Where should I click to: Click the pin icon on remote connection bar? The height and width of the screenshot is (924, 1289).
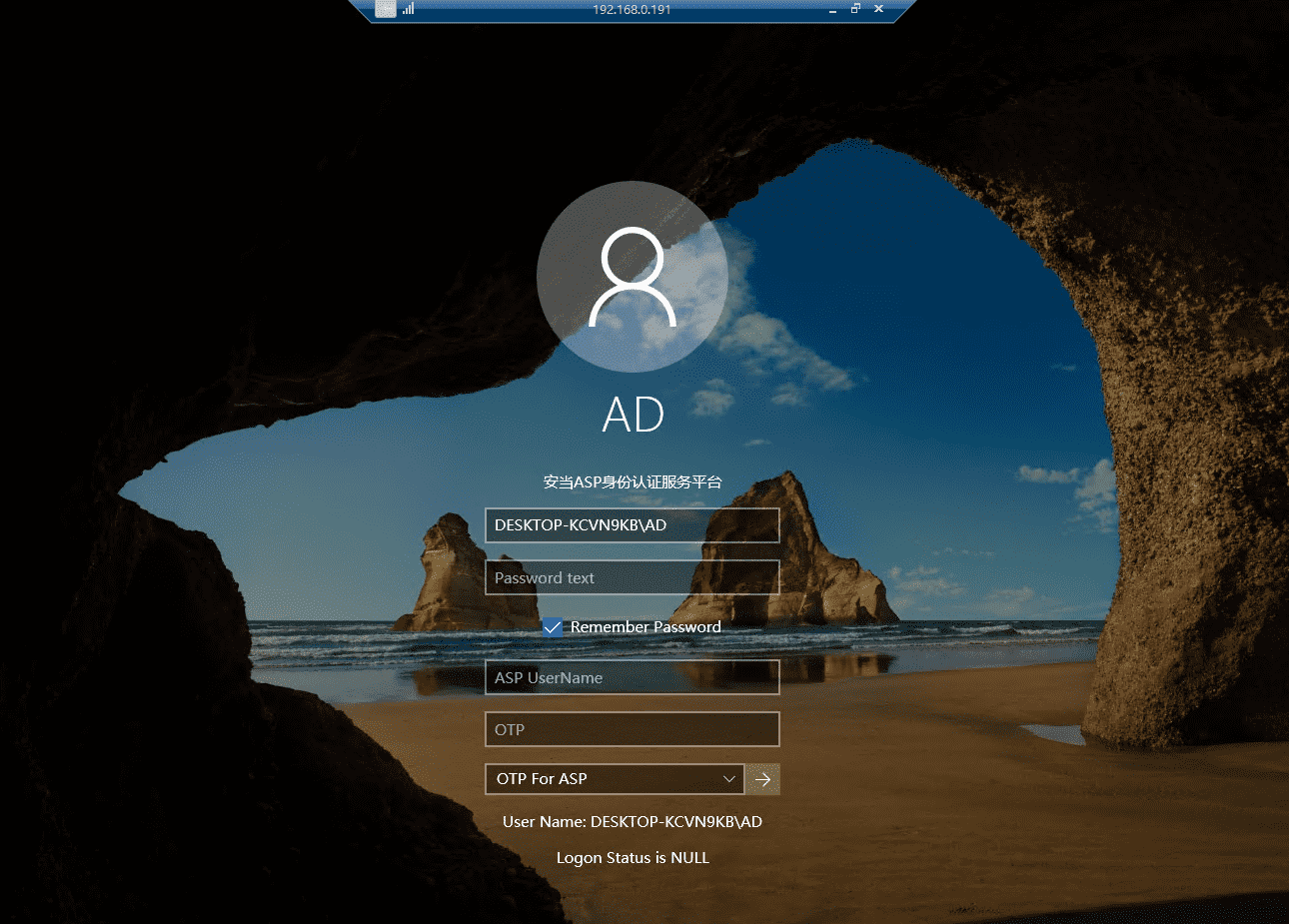point(386,9)
